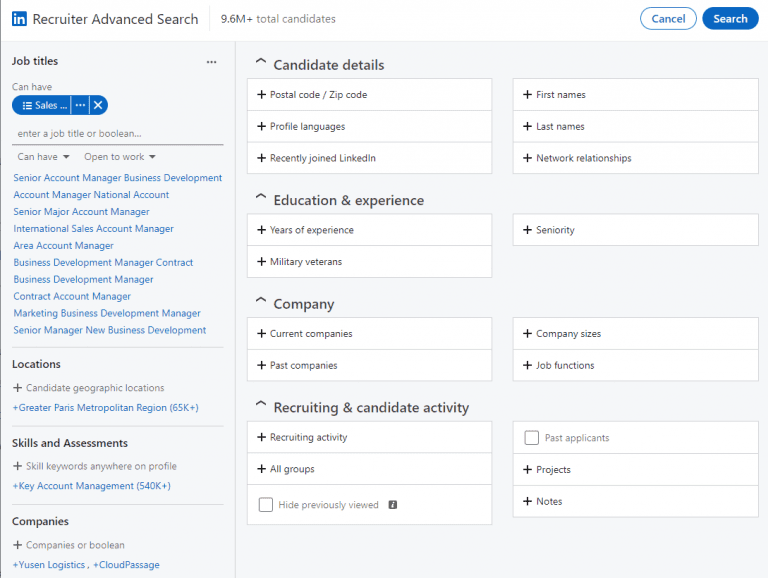The width and height of the screenshot is (768, 578).
Task: Enable the Past applicants checkbox
Action: tap(532, 438)
